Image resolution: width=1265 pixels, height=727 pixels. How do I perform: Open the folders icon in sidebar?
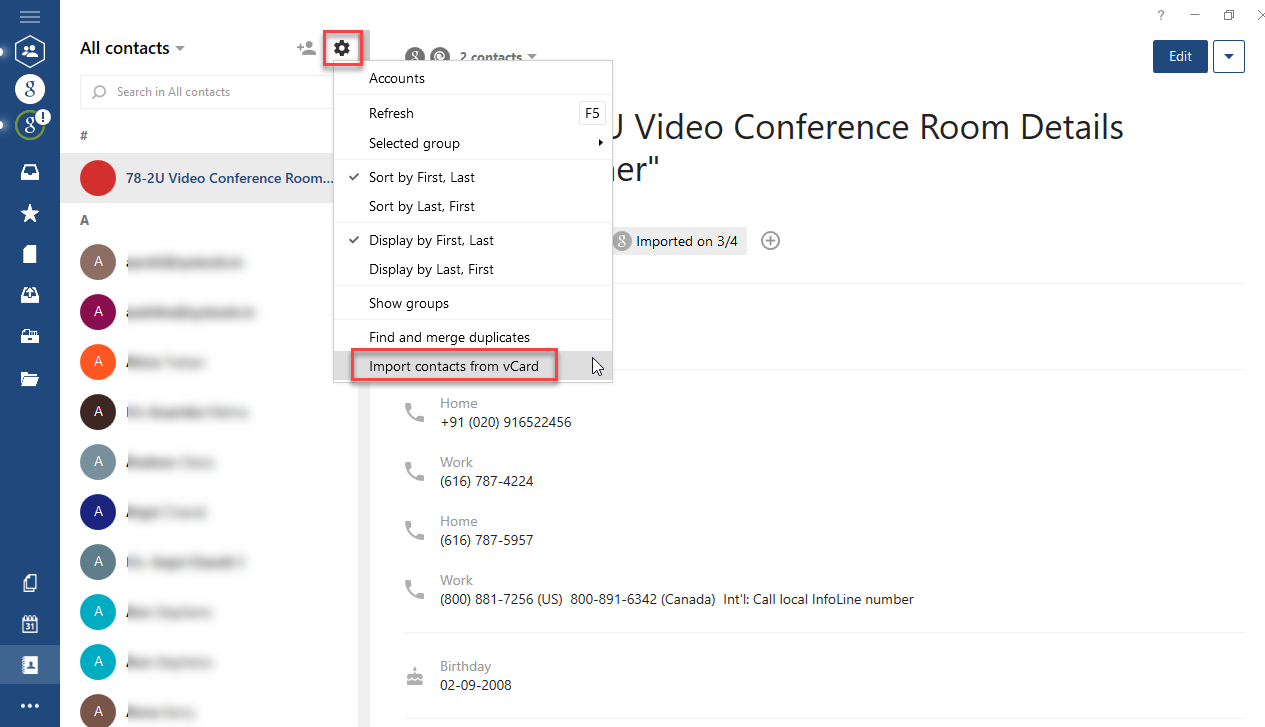tap(30, 378)
